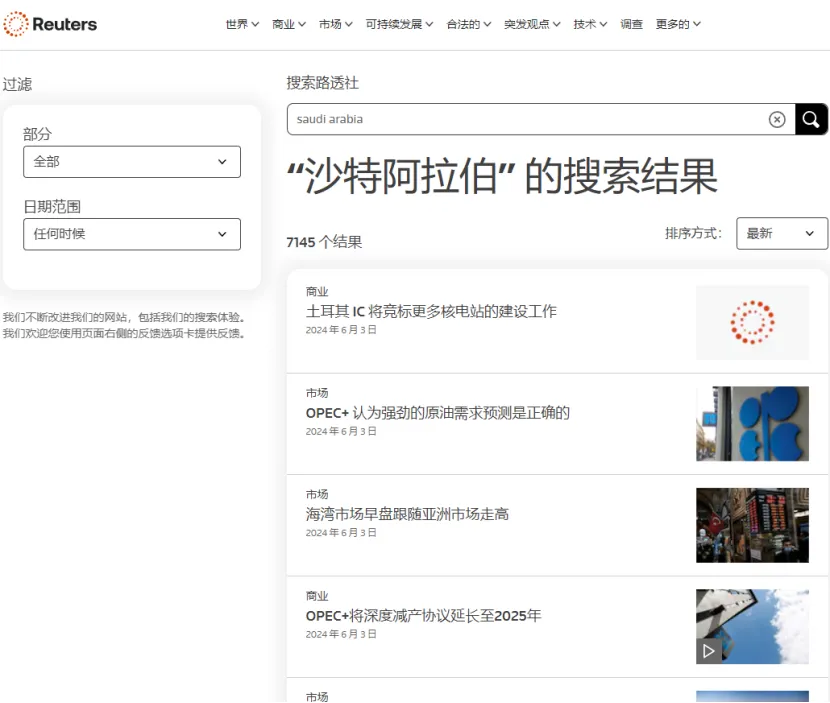Expand the 市场 menu in navigation
The image size is (830, 703).
336,24
